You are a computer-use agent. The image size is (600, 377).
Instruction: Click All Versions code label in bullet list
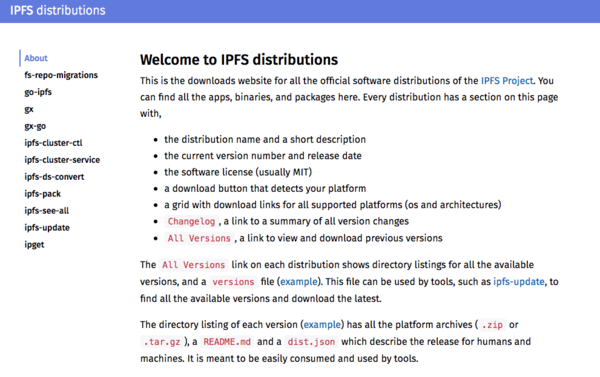(199, 238)
